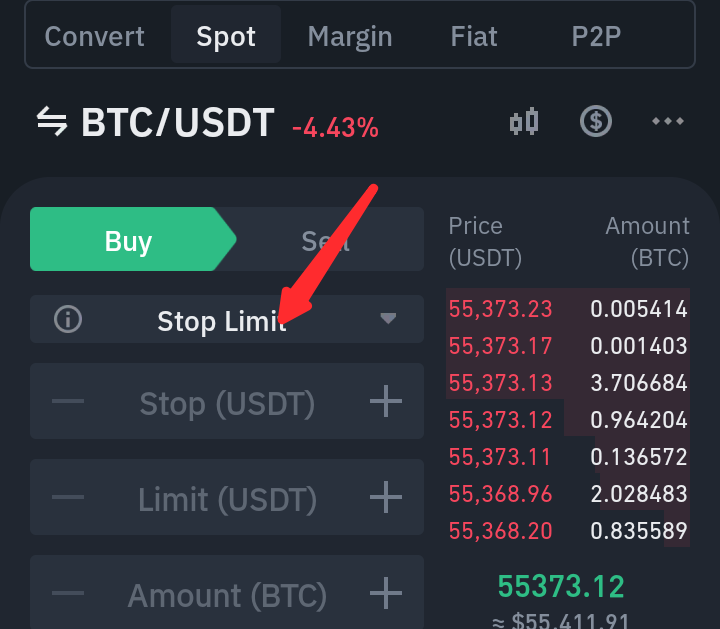Increase Stop (USDT) with plus icon
The image size is (720, 629).
tap(386, 401)
